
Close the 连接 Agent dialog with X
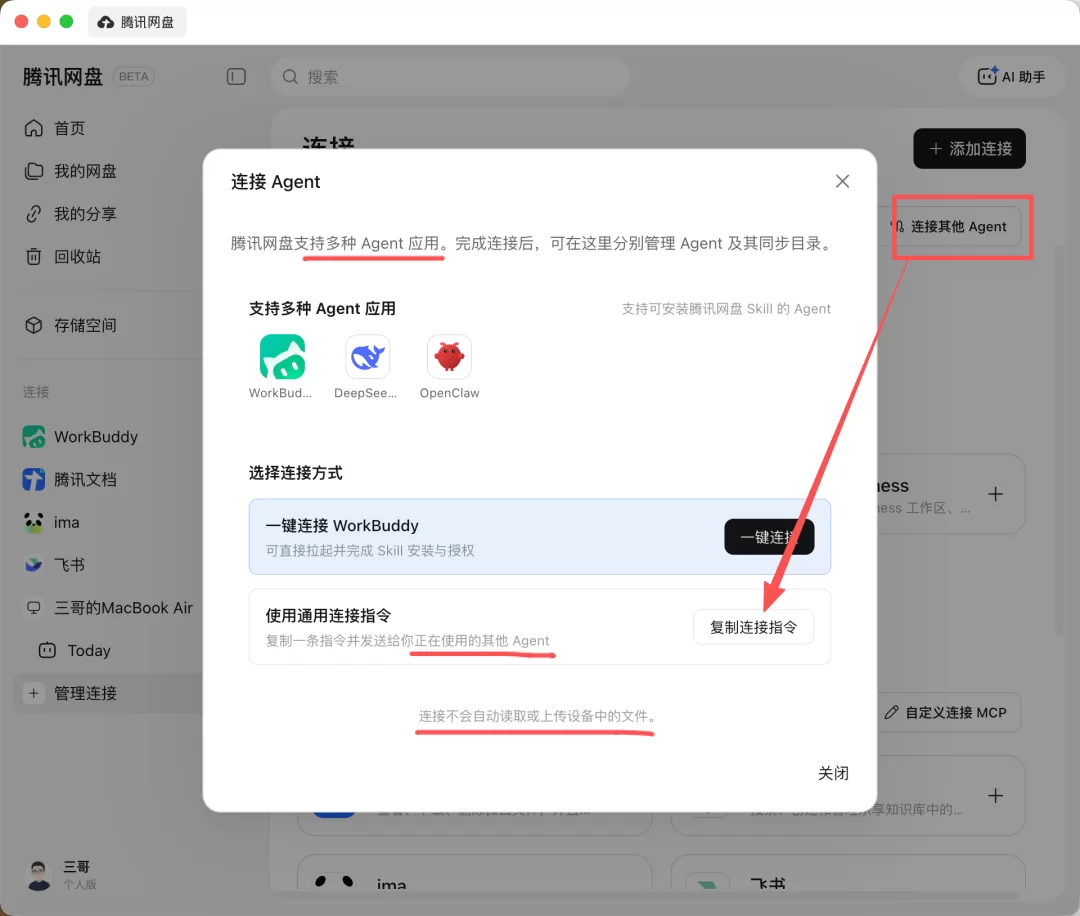point(842,181)
